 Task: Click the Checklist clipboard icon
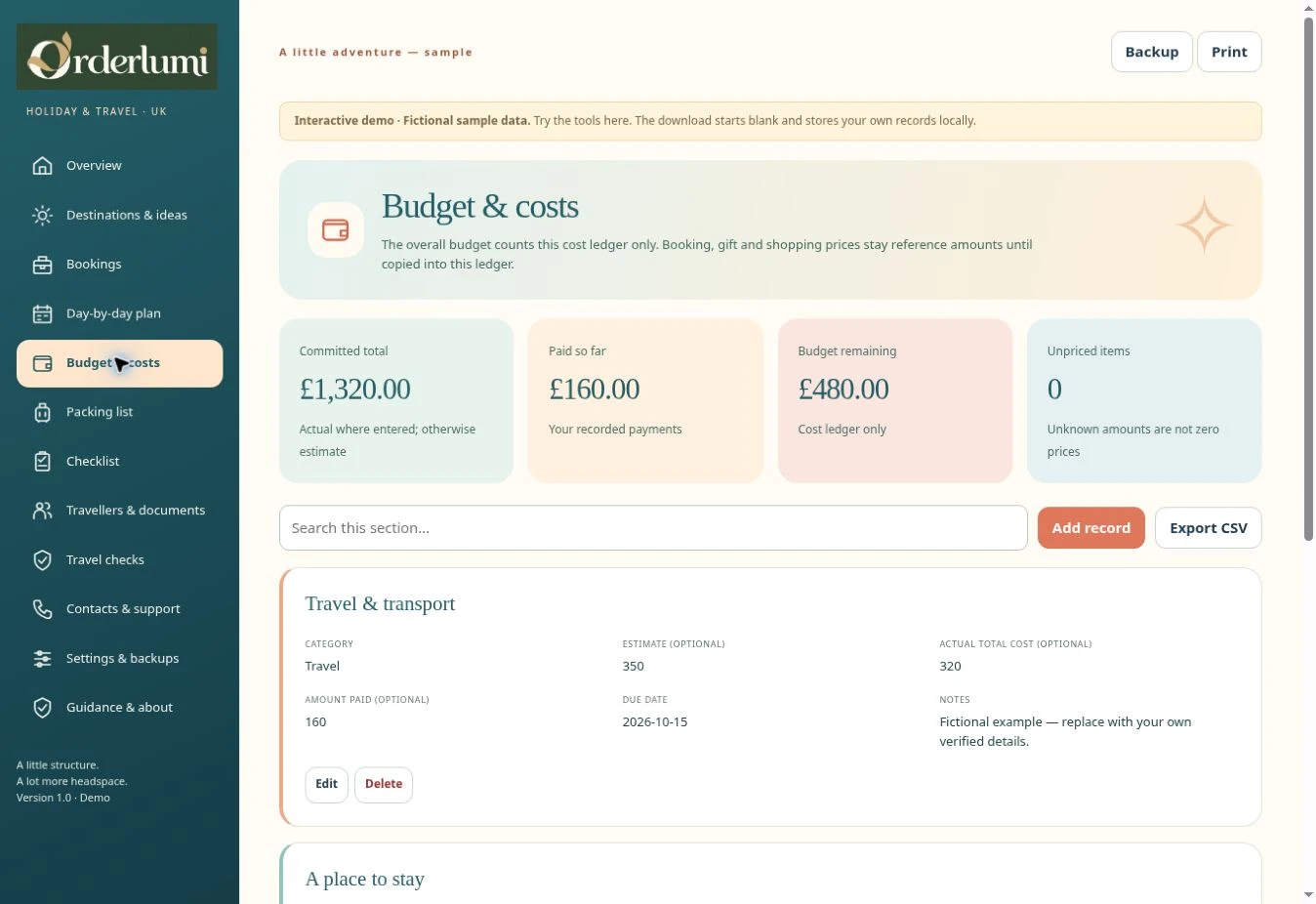coord(42,461)
